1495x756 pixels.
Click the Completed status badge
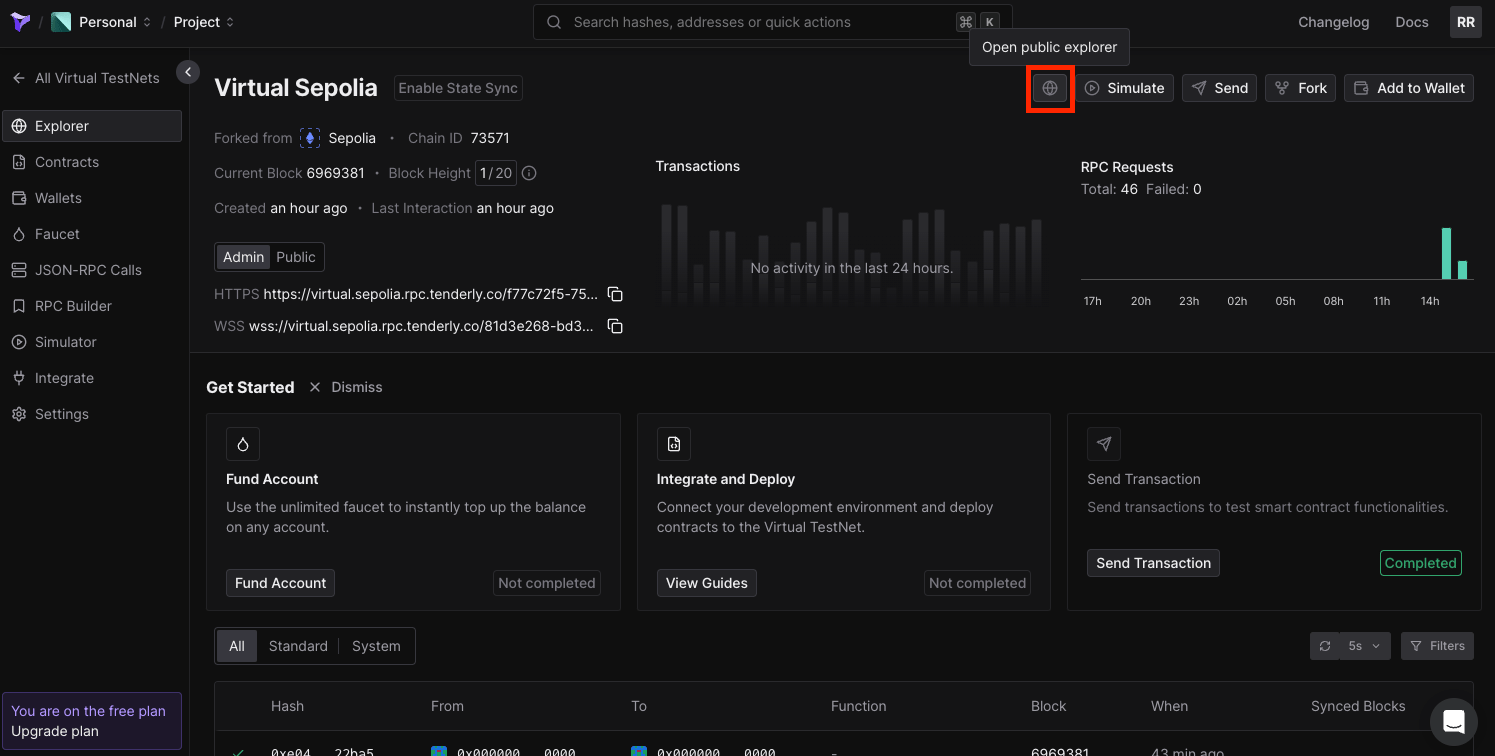(1420, 563)
